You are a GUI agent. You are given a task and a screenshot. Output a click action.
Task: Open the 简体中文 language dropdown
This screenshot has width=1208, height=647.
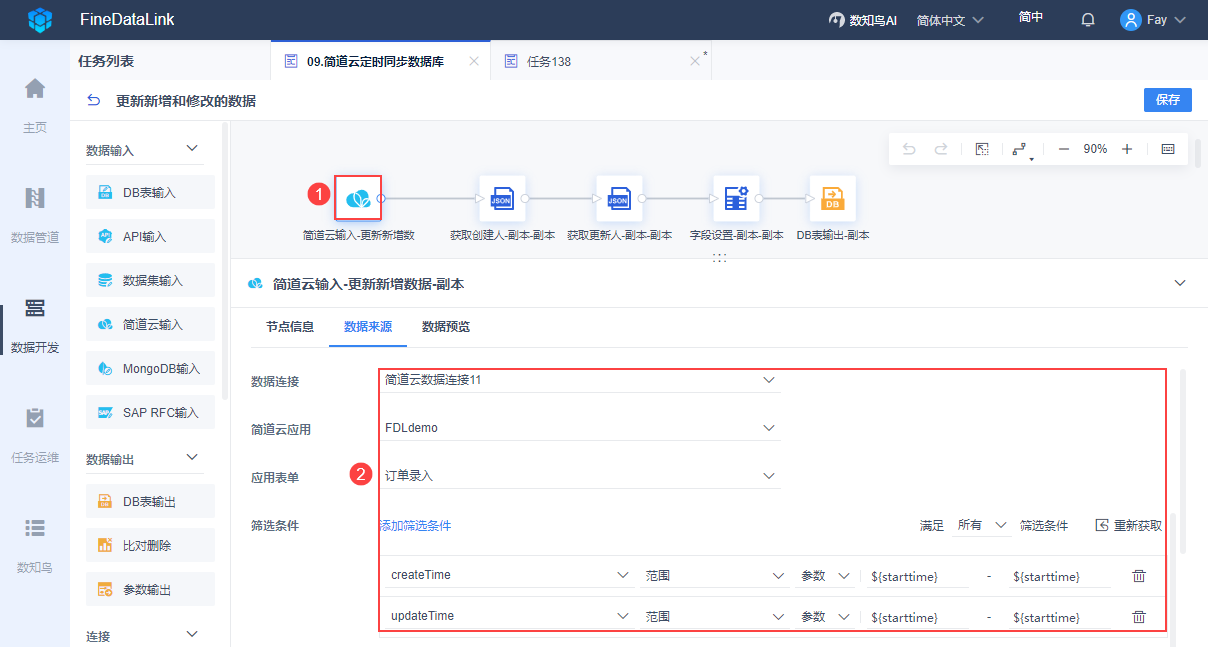(950, 20)
